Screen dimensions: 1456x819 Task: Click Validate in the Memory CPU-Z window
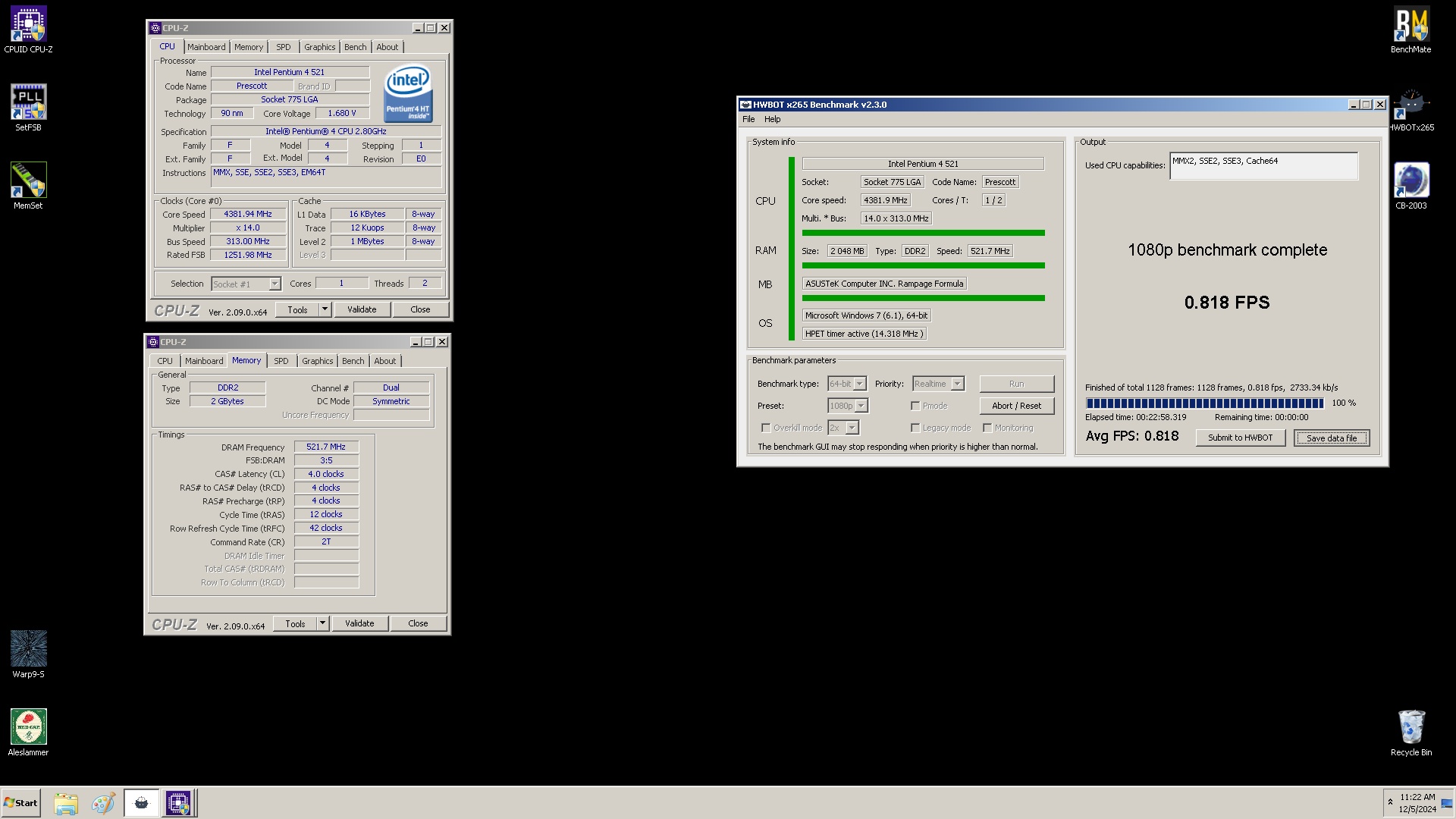[x=359, y=623]
